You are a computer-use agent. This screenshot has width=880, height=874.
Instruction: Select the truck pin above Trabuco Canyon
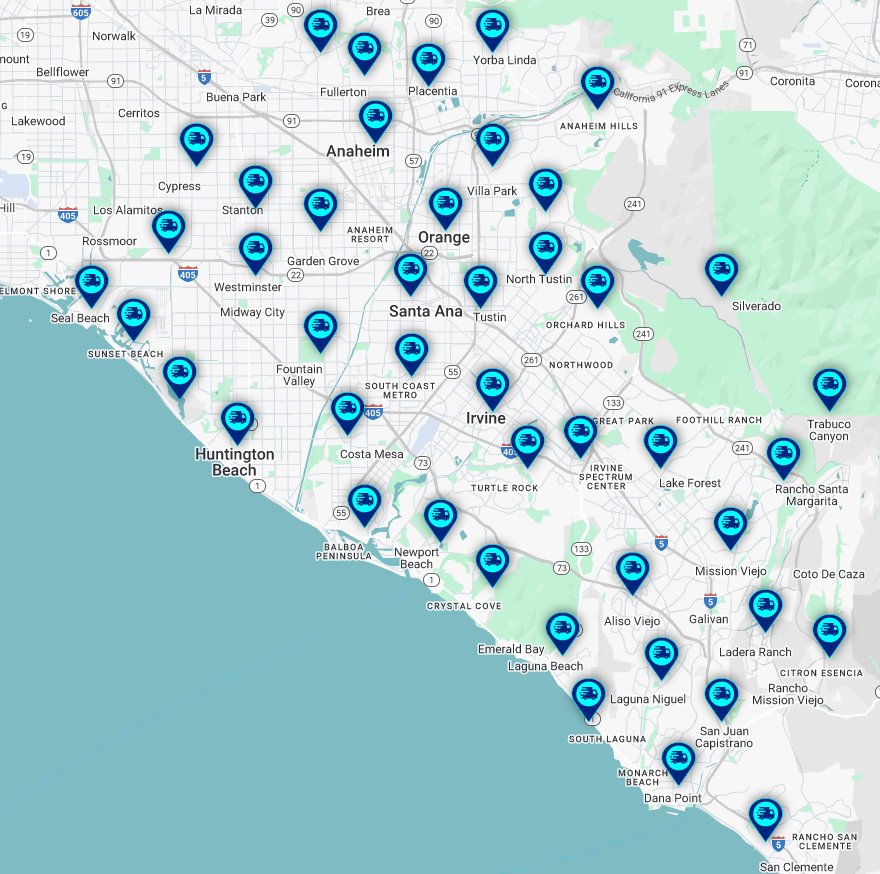829,386
